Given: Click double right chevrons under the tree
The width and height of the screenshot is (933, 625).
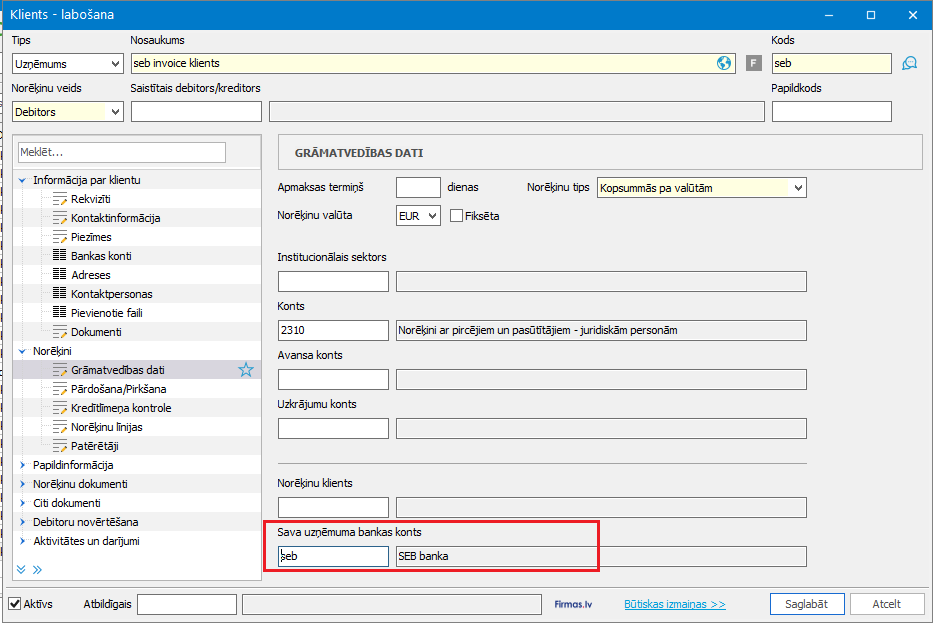Looking at the screenshot, I should [37, 570].
